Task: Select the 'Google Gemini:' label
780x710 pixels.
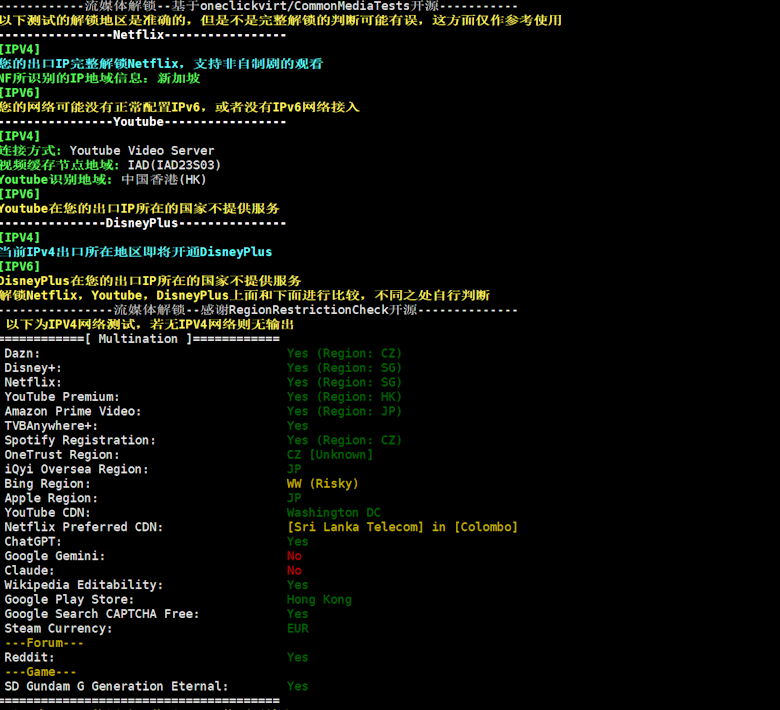Action: (55, 555)
